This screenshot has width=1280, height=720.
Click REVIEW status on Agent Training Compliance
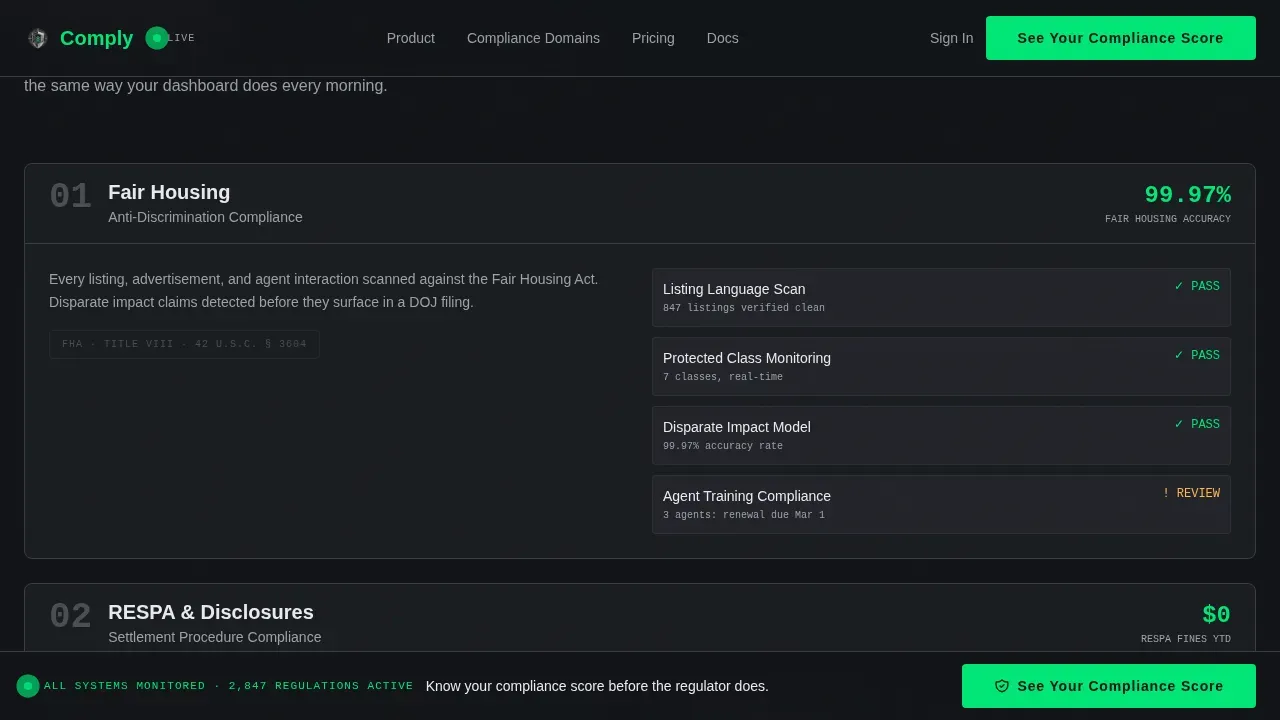[x=1191, y=493]
